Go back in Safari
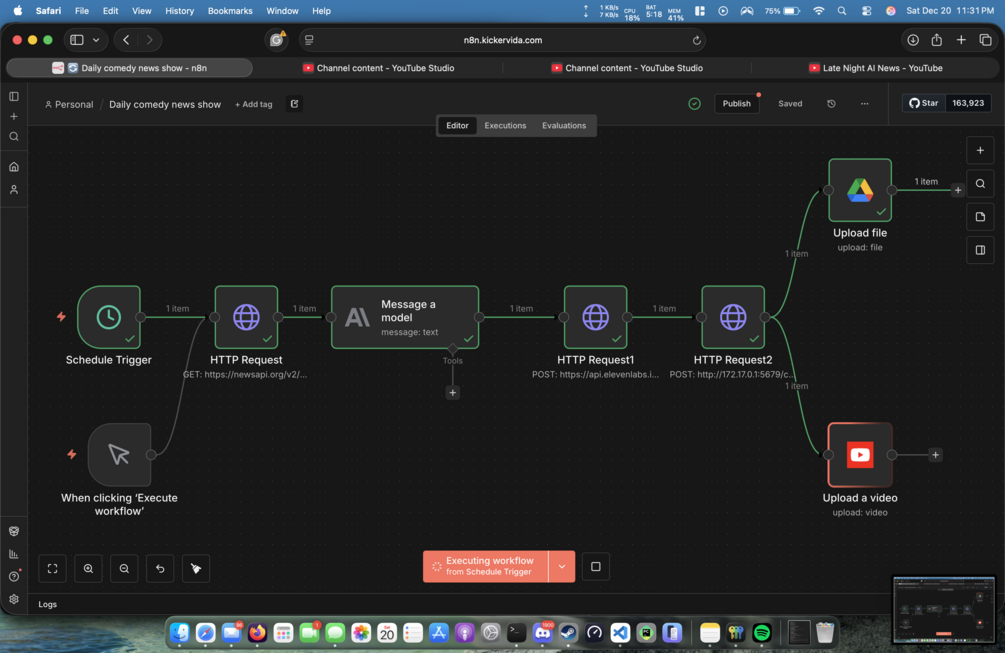This screenshot has width=1005, height=653. 126,40
